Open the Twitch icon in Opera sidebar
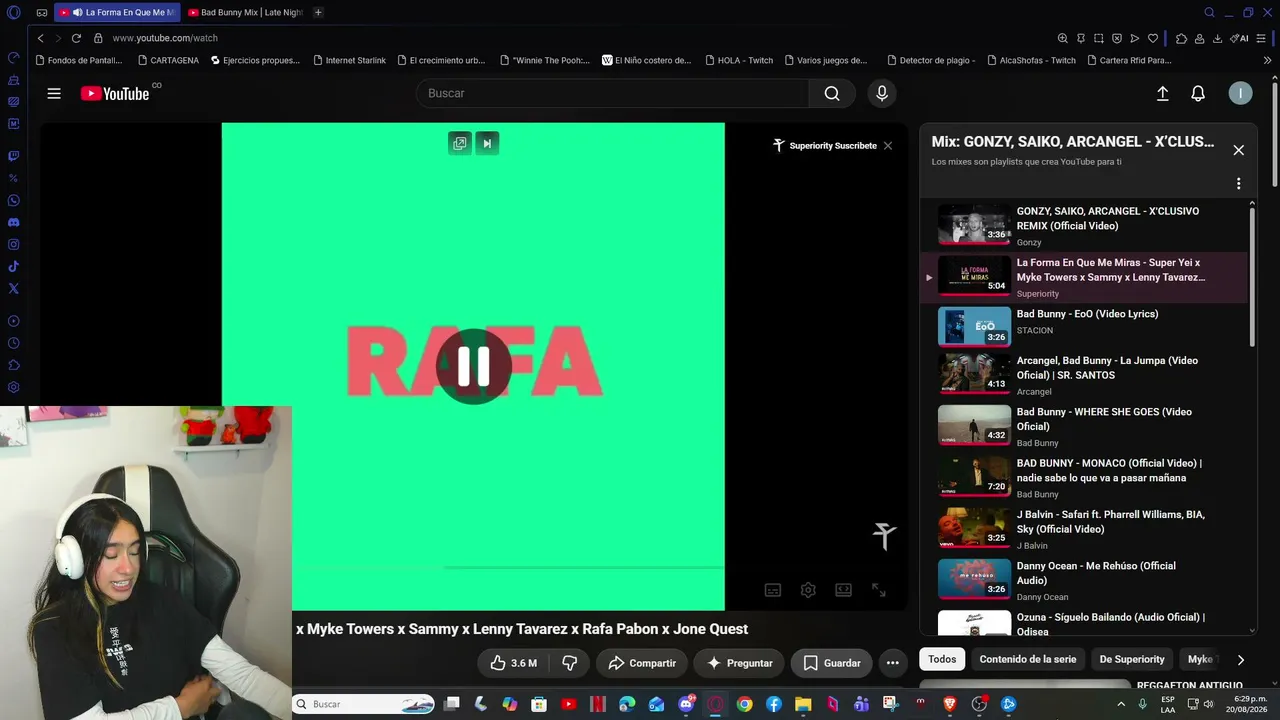 click(x=14, y=156)
